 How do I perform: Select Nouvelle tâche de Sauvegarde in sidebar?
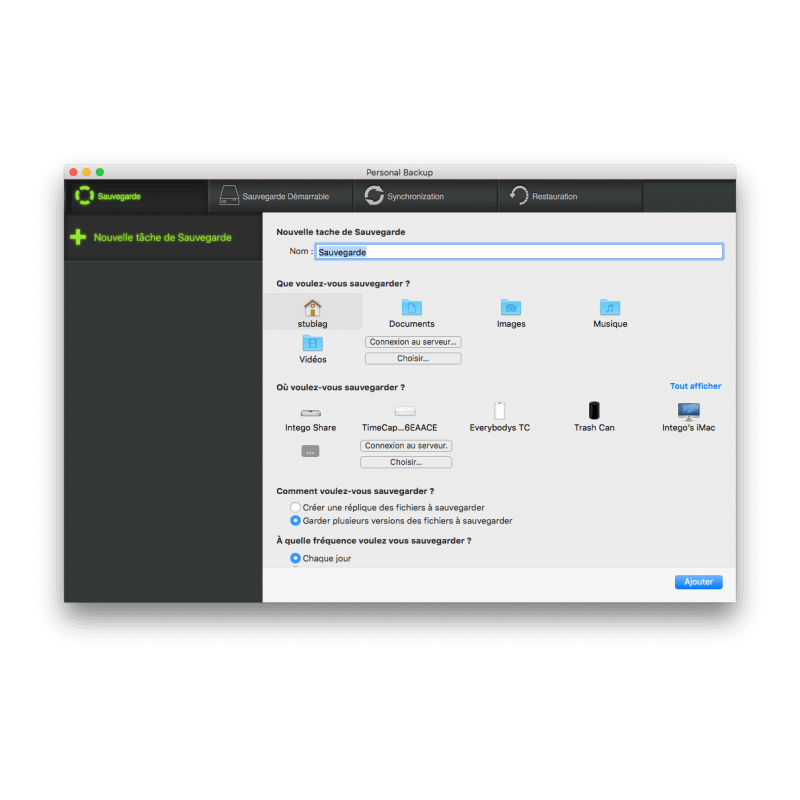click(163, 237)
